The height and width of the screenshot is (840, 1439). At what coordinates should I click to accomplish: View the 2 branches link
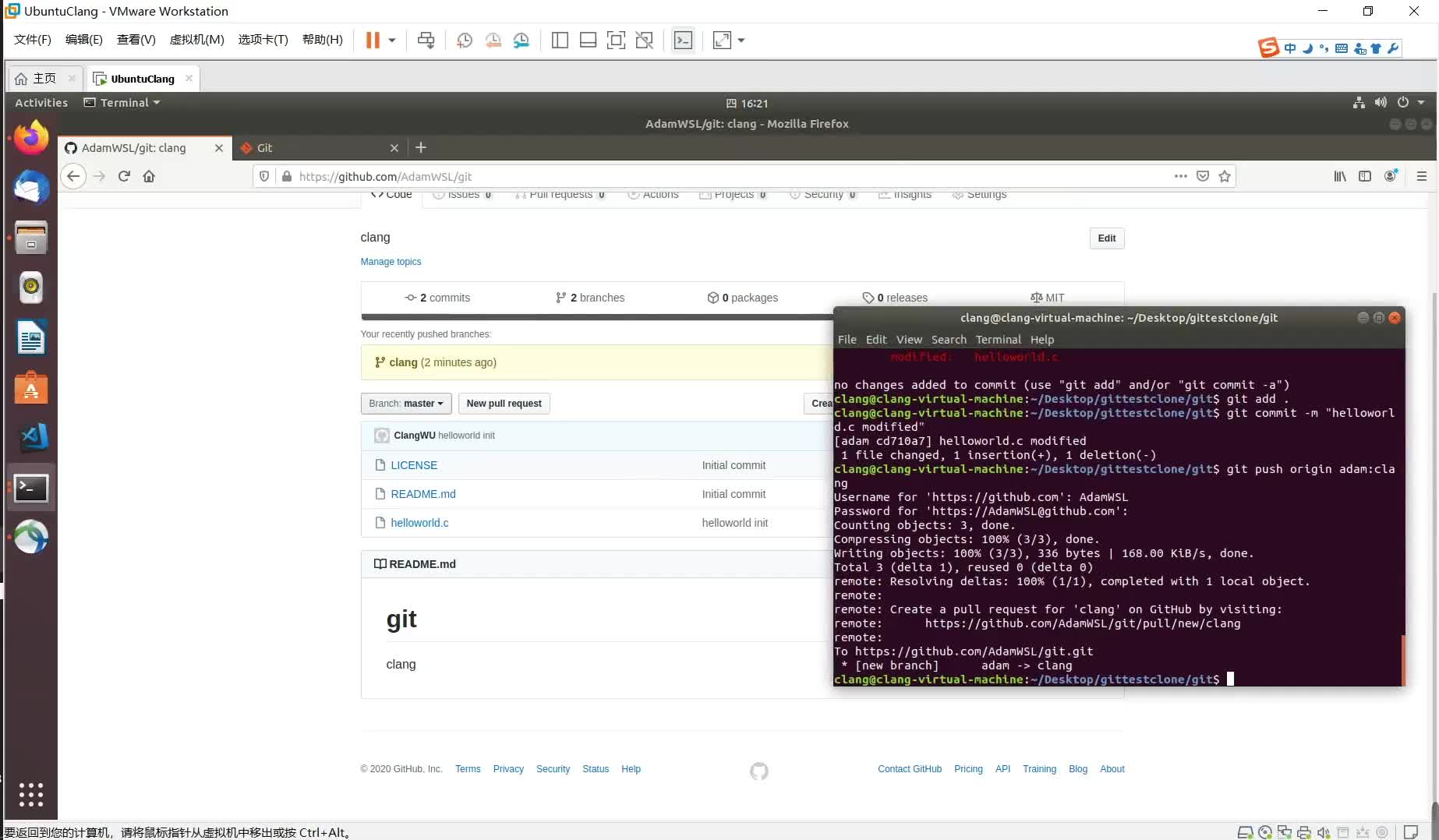[x=590, y=298]
